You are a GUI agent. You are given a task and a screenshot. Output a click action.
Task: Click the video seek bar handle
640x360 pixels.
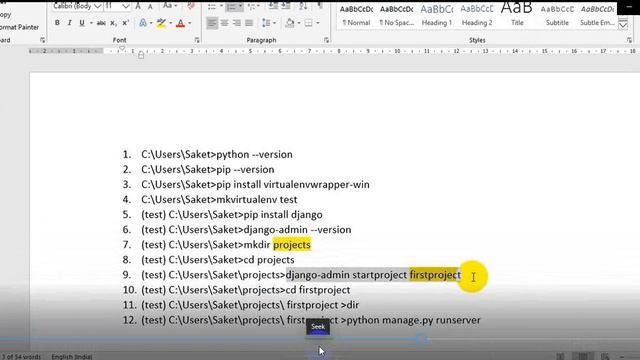coord(423,339)
